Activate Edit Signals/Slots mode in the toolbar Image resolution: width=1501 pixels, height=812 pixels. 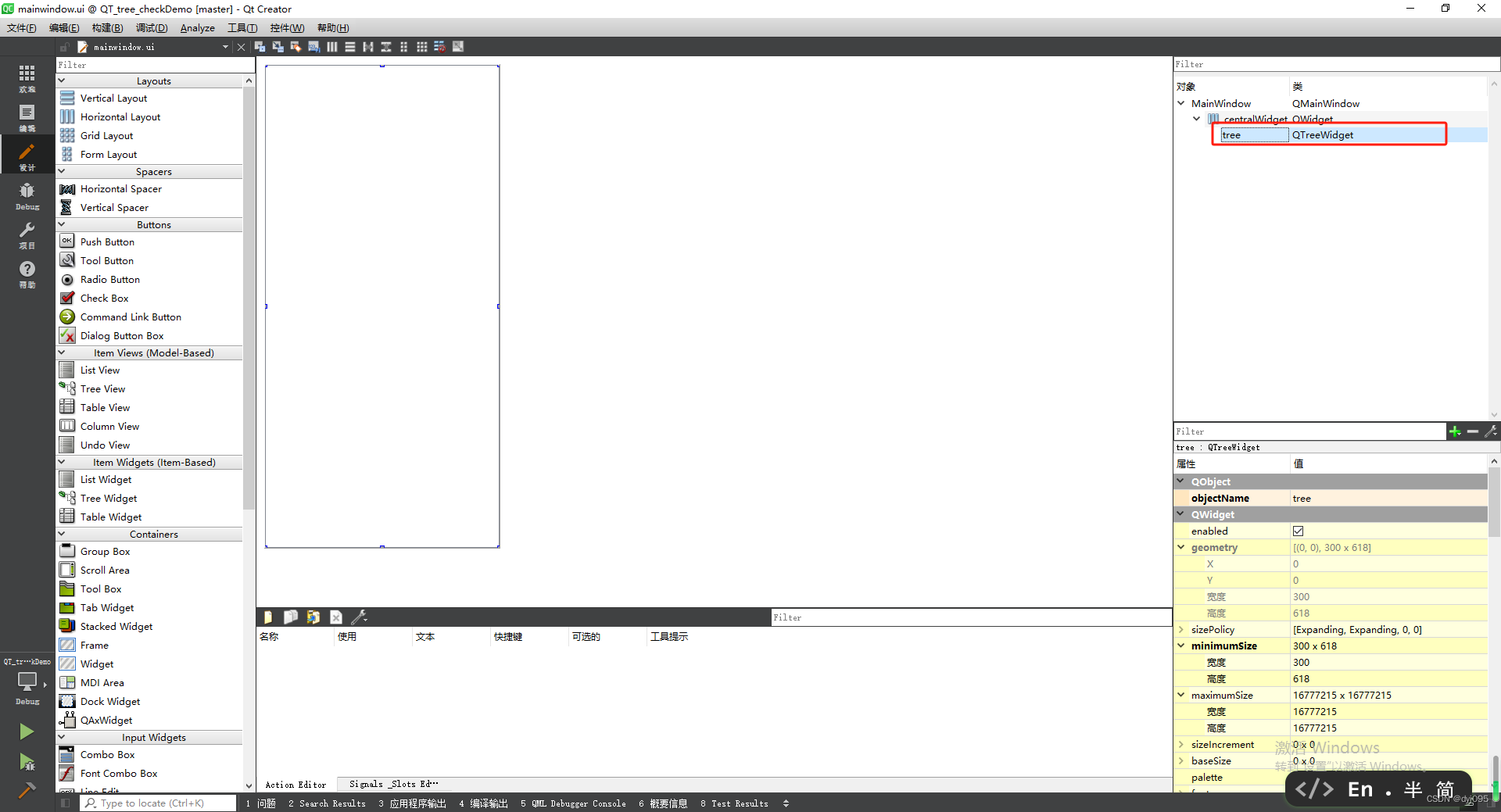click(278, 47)
